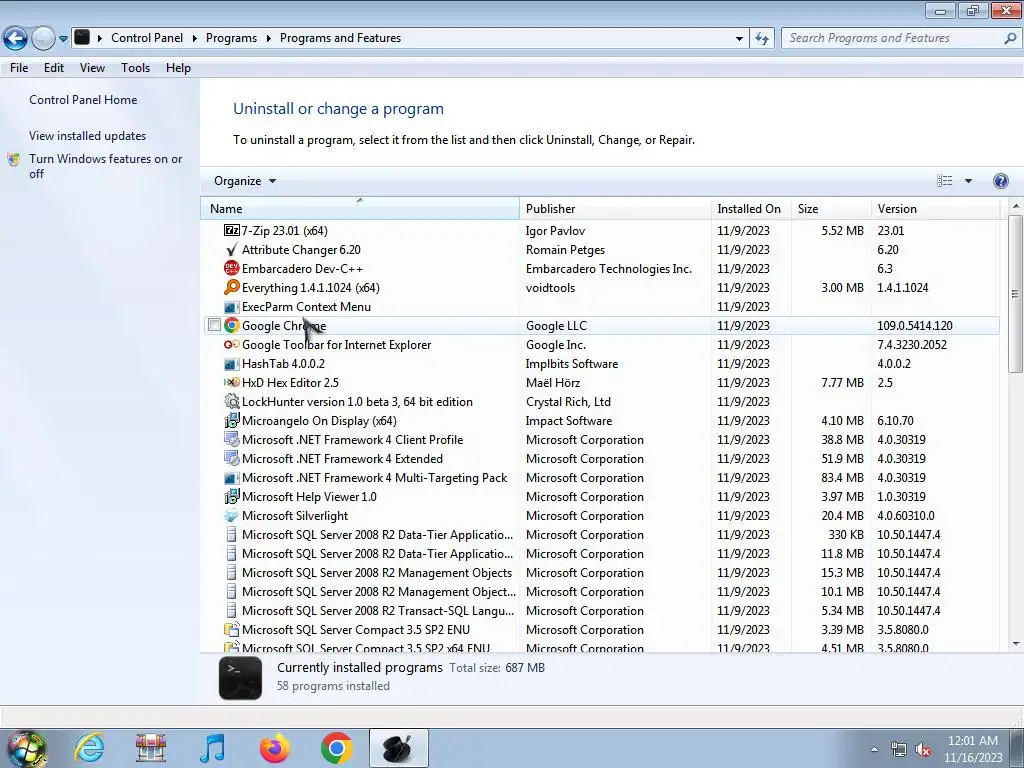Click the change view layout icon
This screenshot has height=768, width=1024.
point(944,181)
